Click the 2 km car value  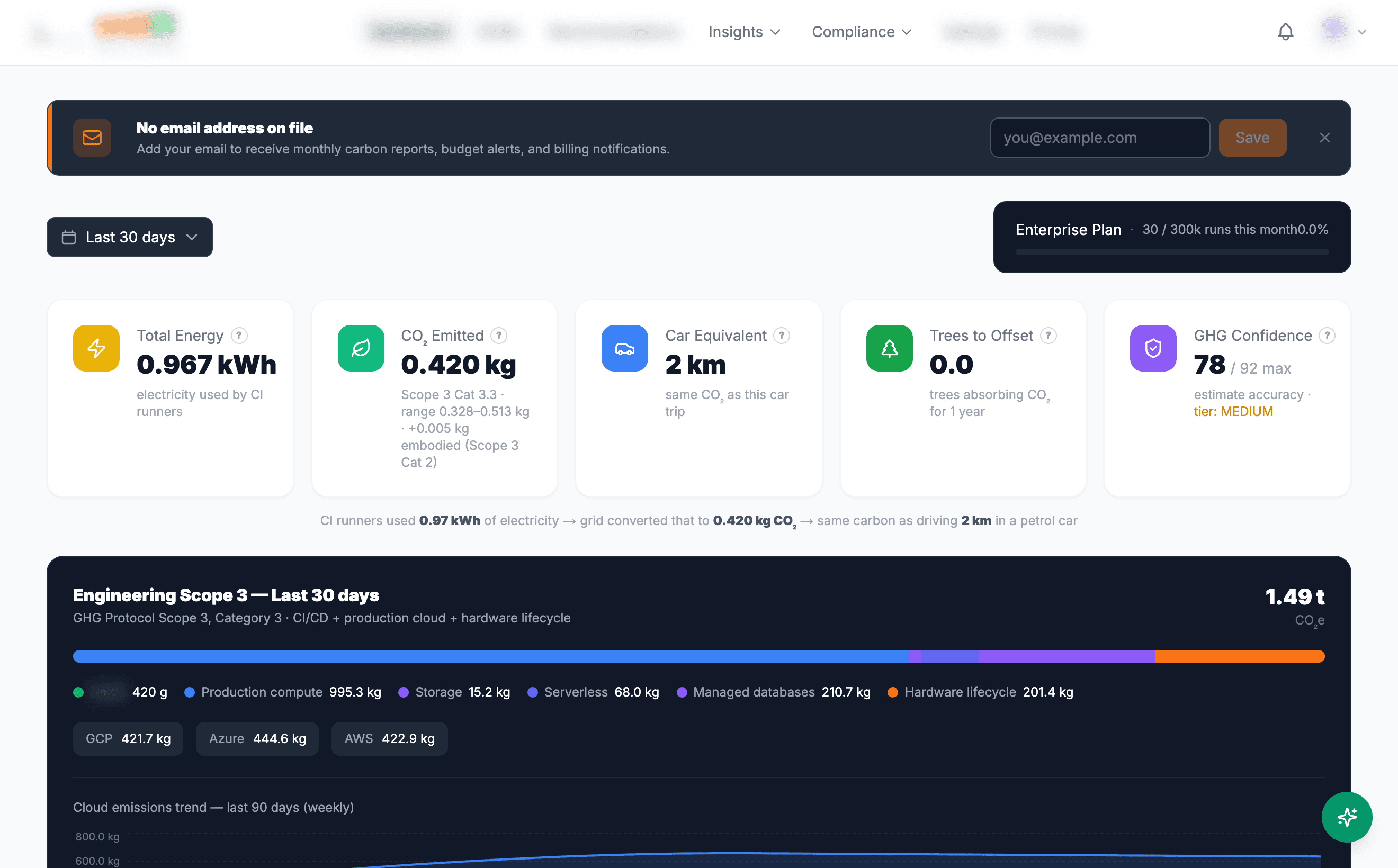click(695, 365)
